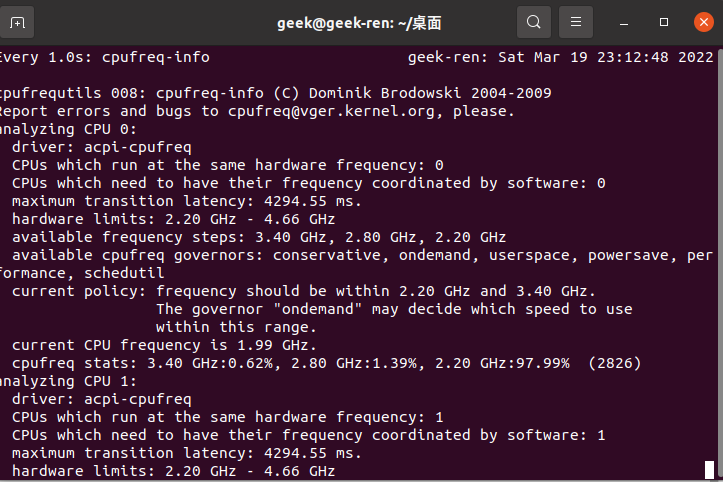Click the white terminal cursor block

(709, 470)
